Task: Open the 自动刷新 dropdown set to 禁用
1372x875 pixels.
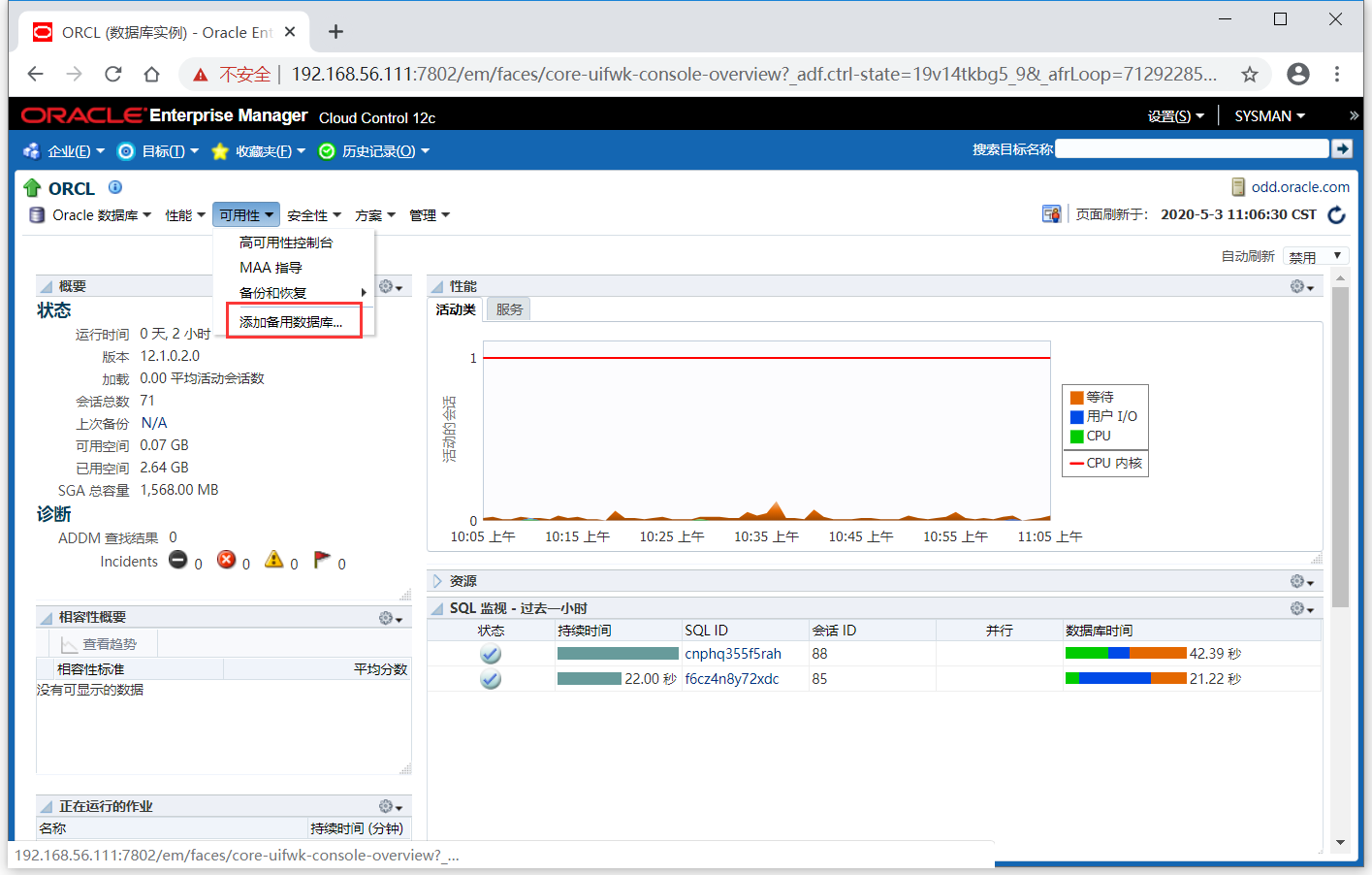Action: (x=1315, y=256)
